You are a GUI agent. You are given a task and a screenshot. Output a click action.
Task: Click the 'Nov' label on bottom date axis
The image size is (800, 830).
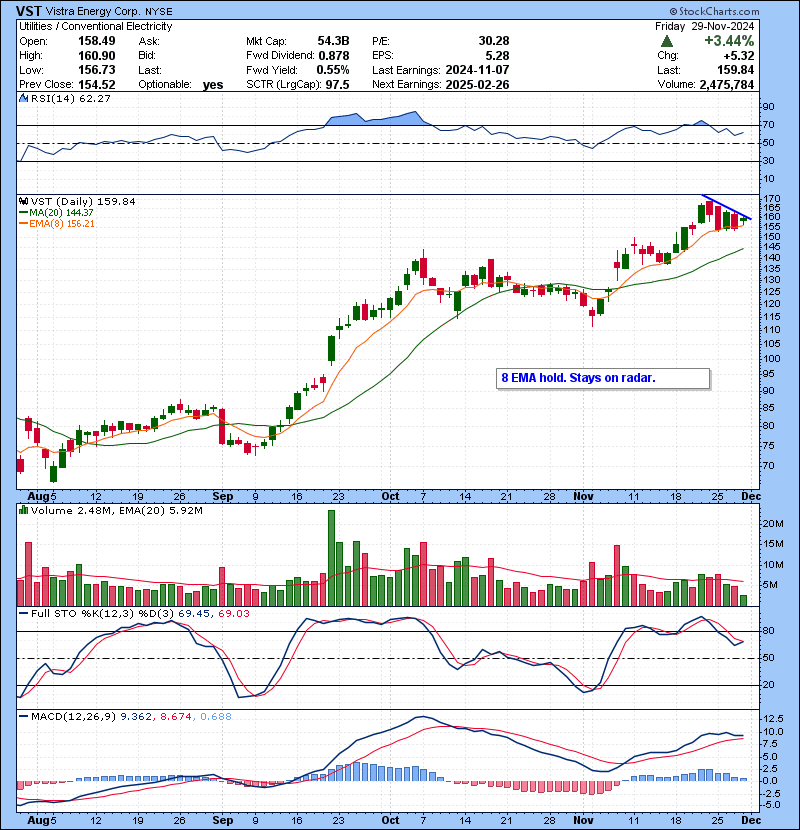point(583,820)
